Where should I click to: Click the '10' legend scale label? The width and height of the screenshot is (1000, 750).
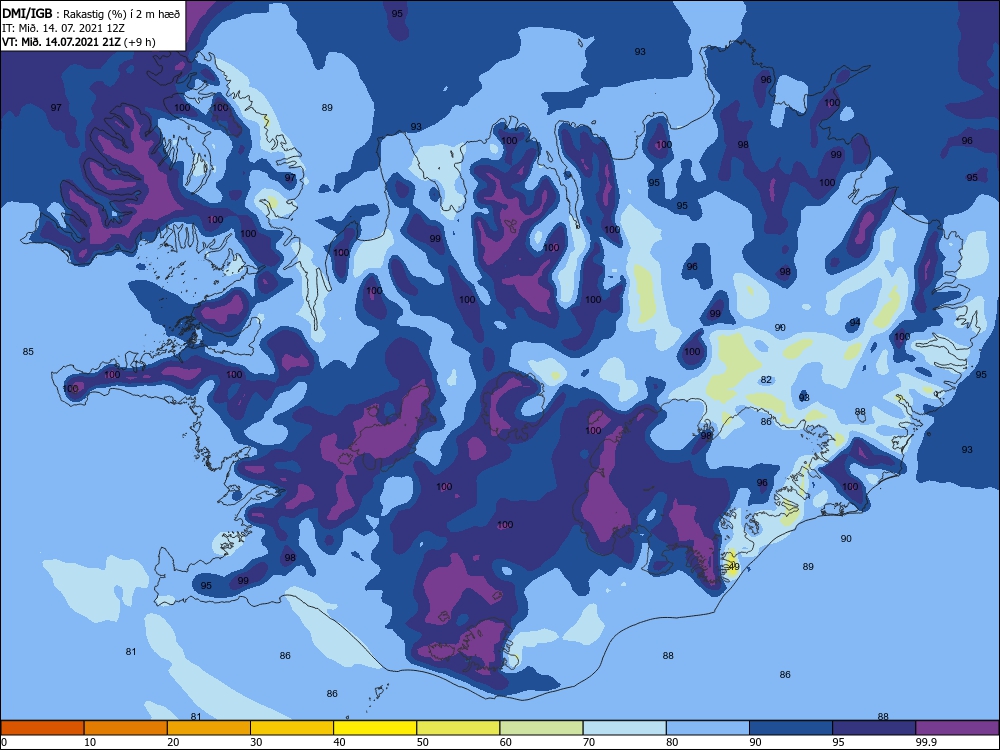[90, 742]
